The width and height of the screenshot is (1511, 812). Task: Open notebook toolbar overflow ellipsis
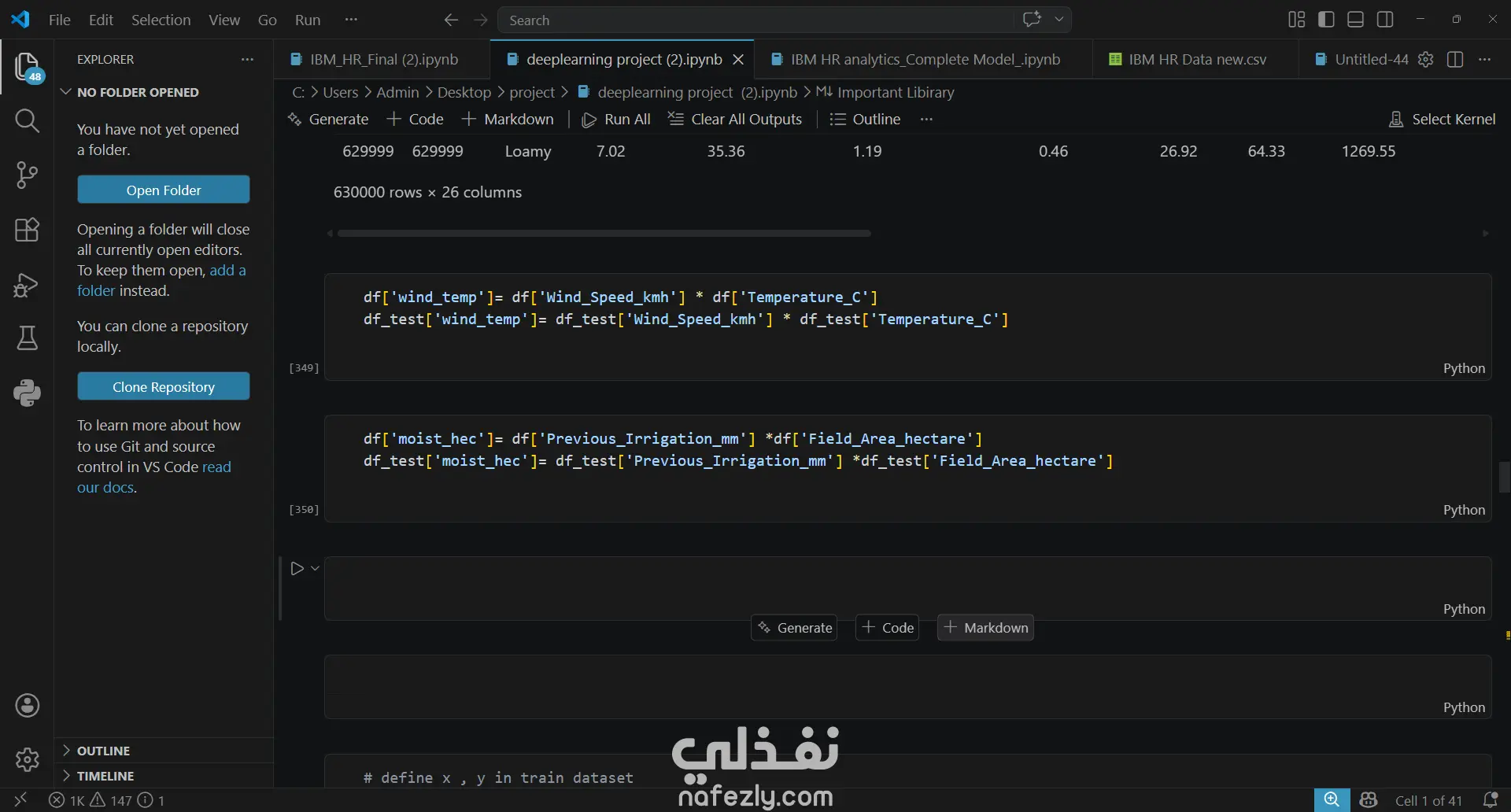tap(926, 119)
